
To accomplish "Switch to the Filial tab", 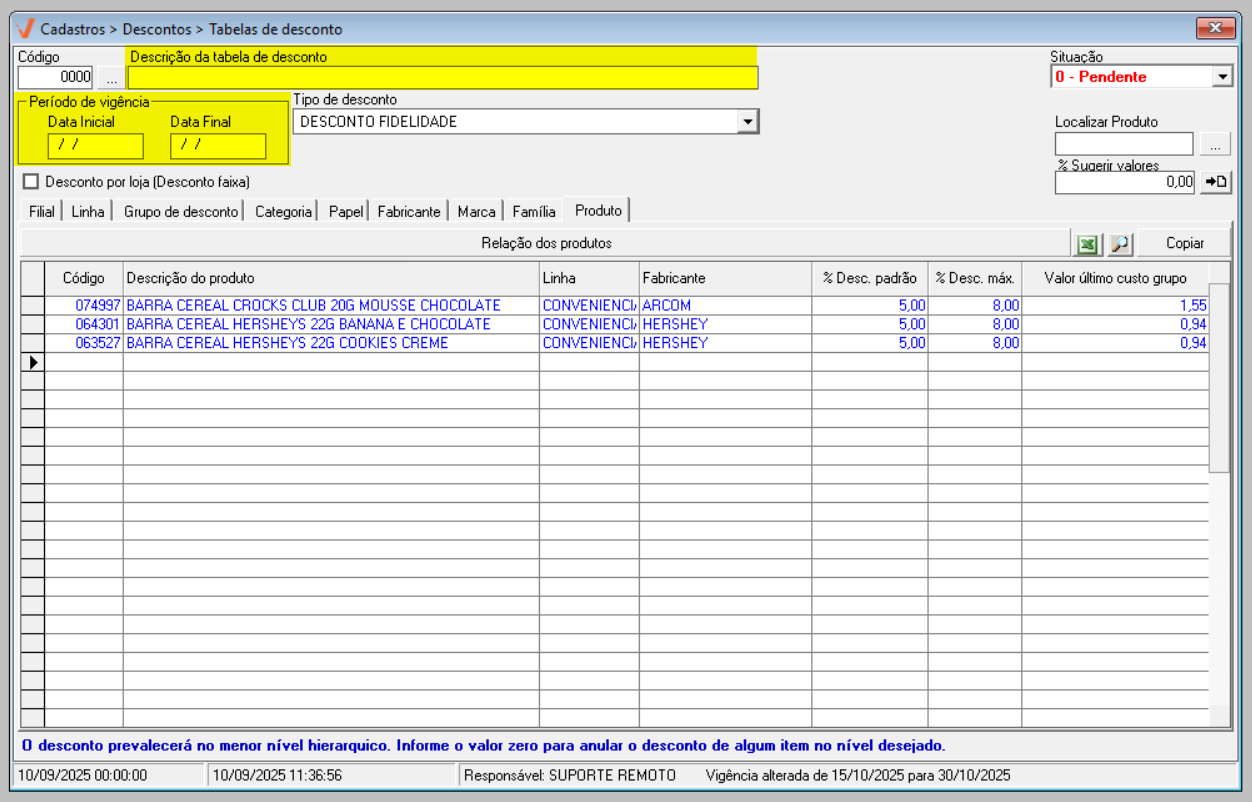I will point(41,212).
